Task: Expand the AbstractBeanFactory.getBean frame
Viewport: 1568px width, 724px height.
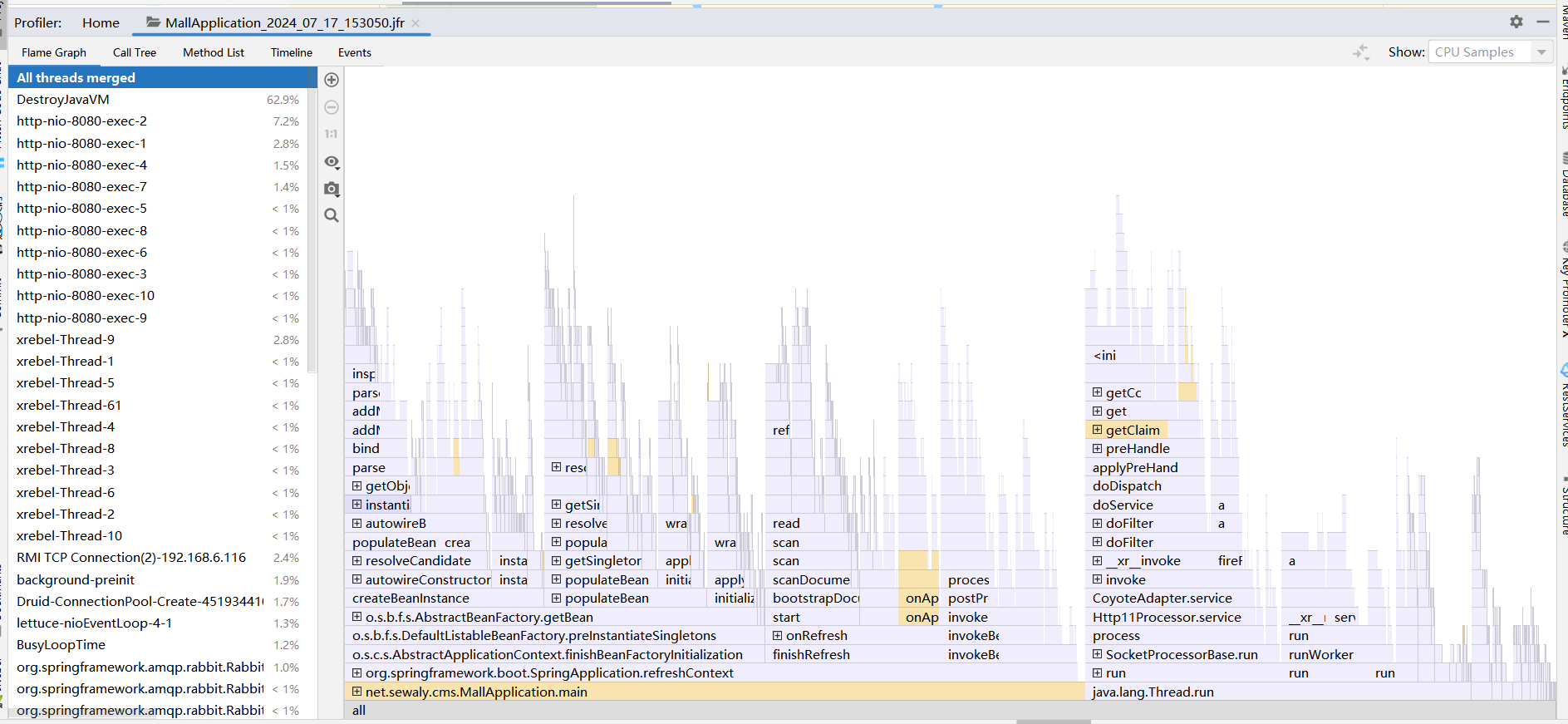Action: pos(357,617)
